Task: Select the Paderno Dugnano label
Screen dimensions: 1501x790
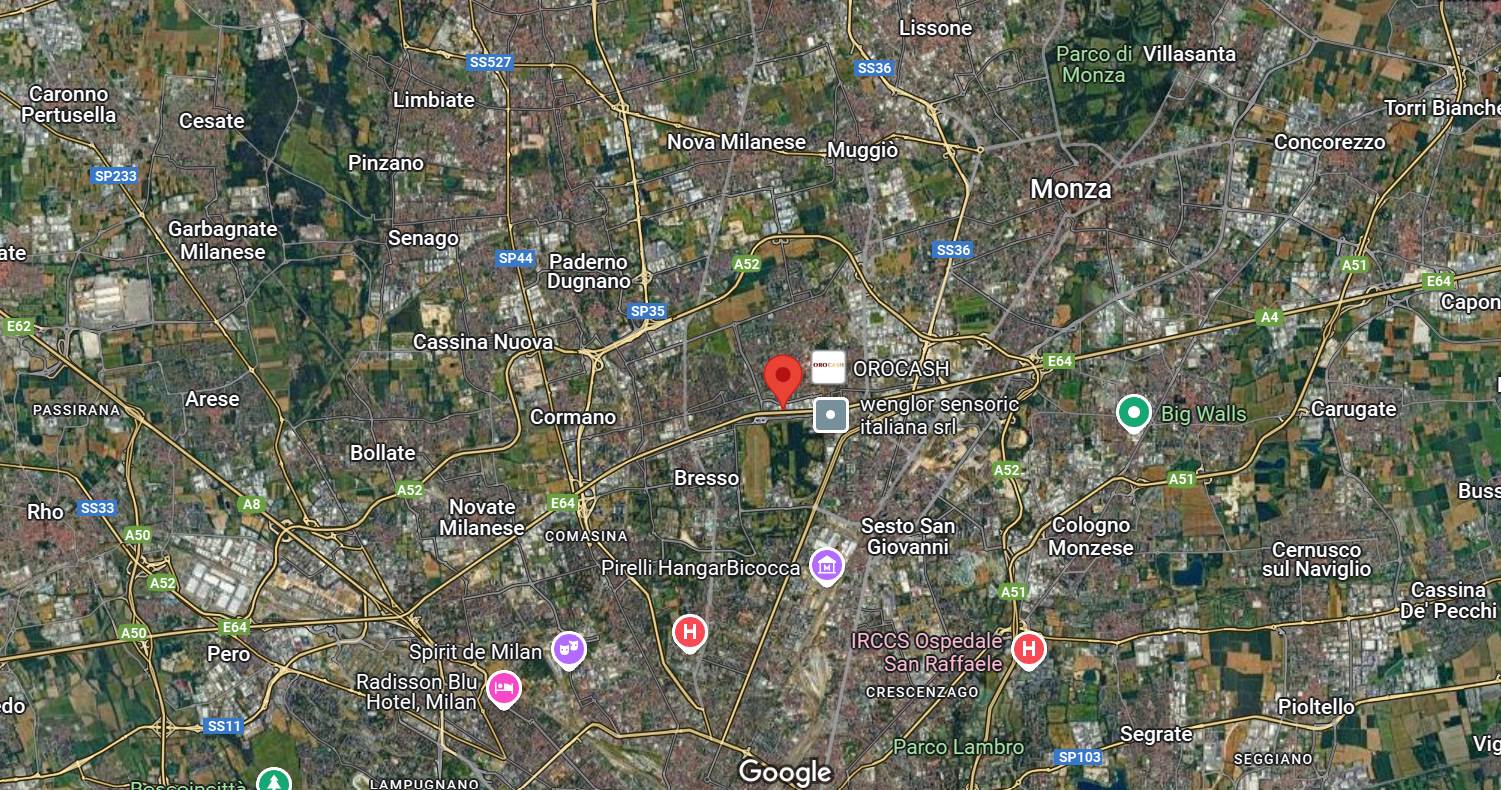Action: click(x=588, y=272)
